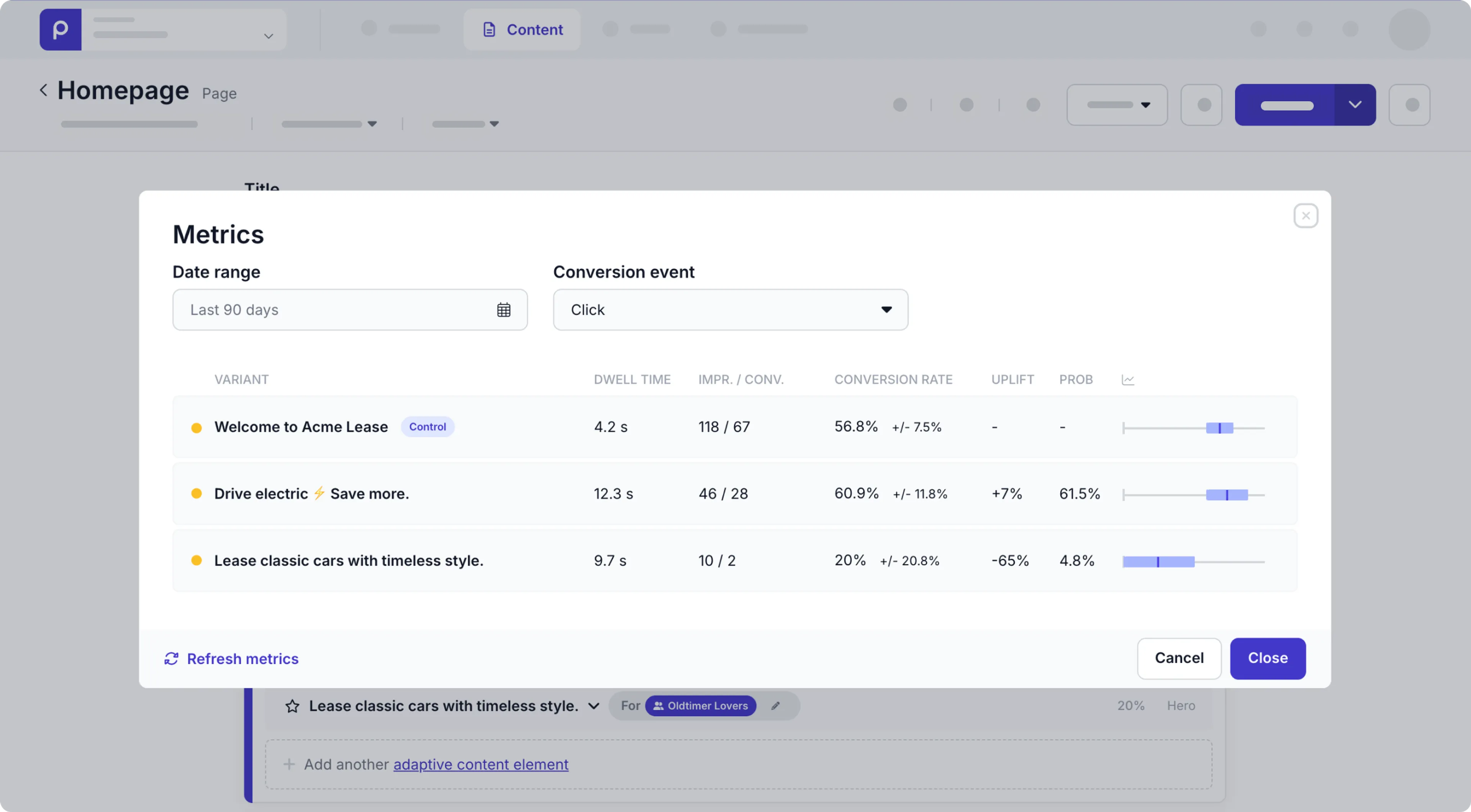Image resolution: width=1471 pixels, height=812 pixels.
Task: Toggle the status dot on Welcome to Acme Lease variant
Action: point(198,427)
